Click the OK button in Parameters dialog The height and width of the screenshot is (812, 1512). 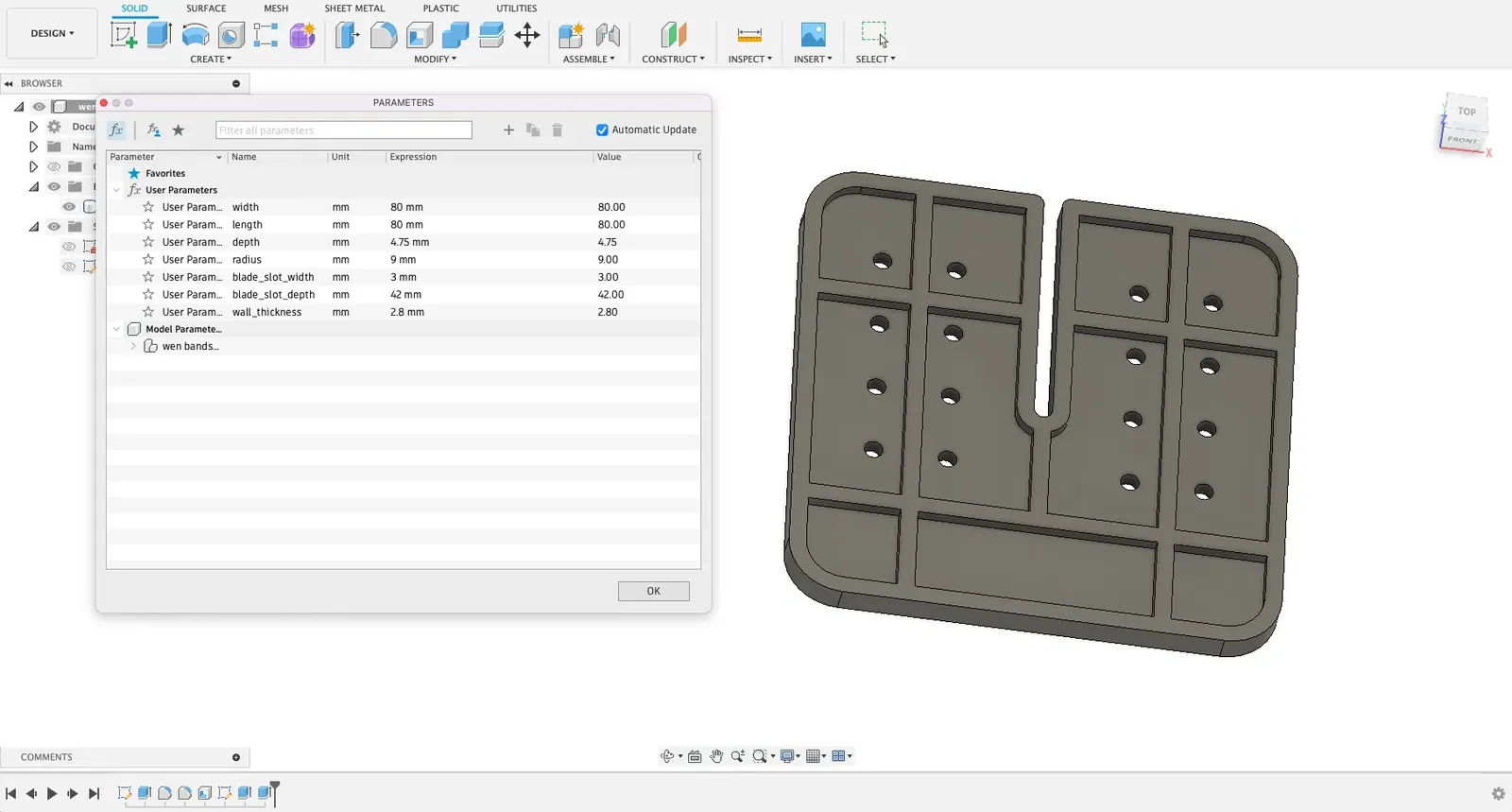coord(653,592)
